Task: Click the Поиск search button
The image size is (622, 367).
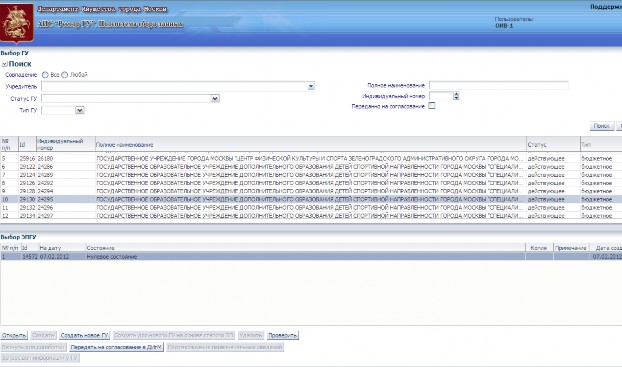Action: tap(602, 126)
